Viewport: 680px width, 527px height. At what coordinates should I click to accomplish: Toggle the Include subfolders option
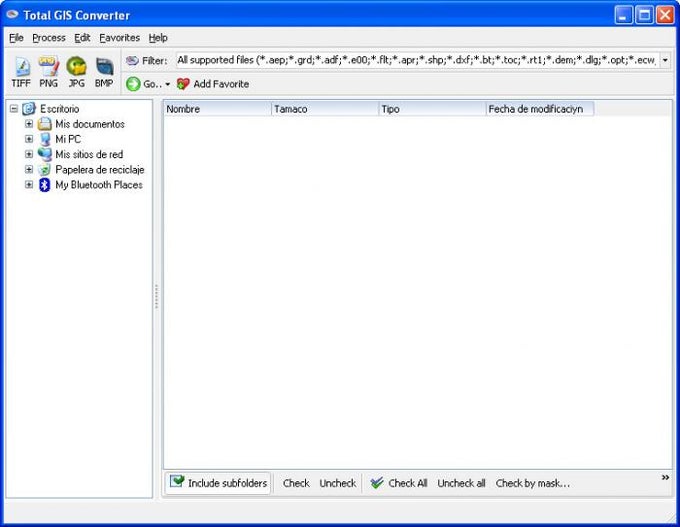(x=218, y=483)
